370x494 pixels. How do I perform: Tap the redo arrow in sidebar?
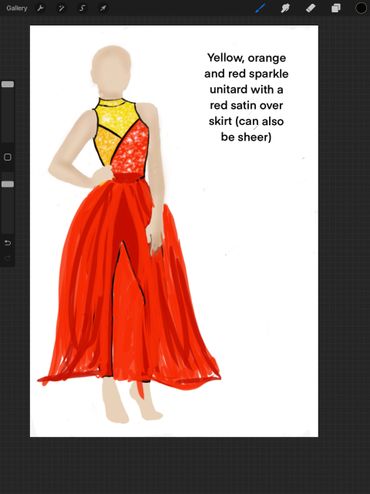7,258
